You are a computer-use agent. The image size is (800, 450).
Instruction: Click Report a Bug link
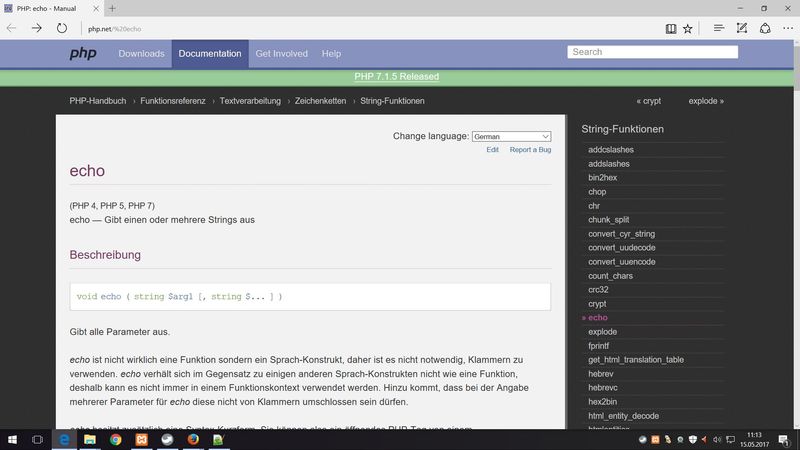coord(530,149)
